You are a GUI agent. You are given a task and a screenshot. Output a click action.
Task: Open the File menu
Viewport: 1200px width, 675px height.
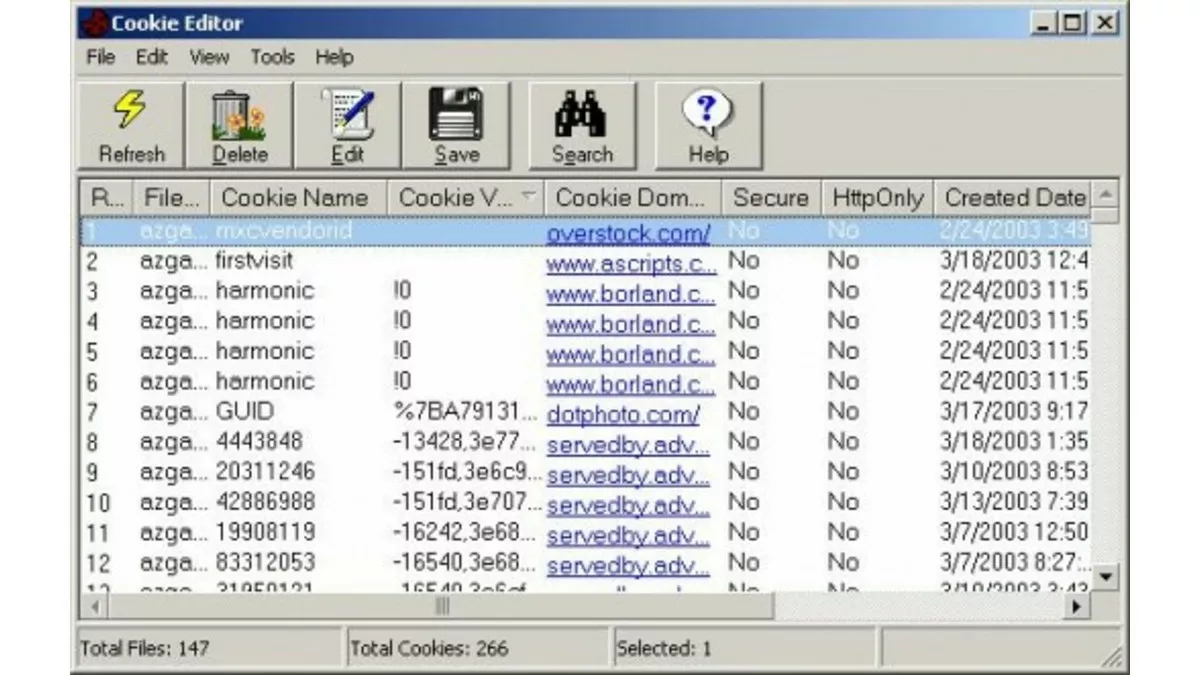coord(100,57)
